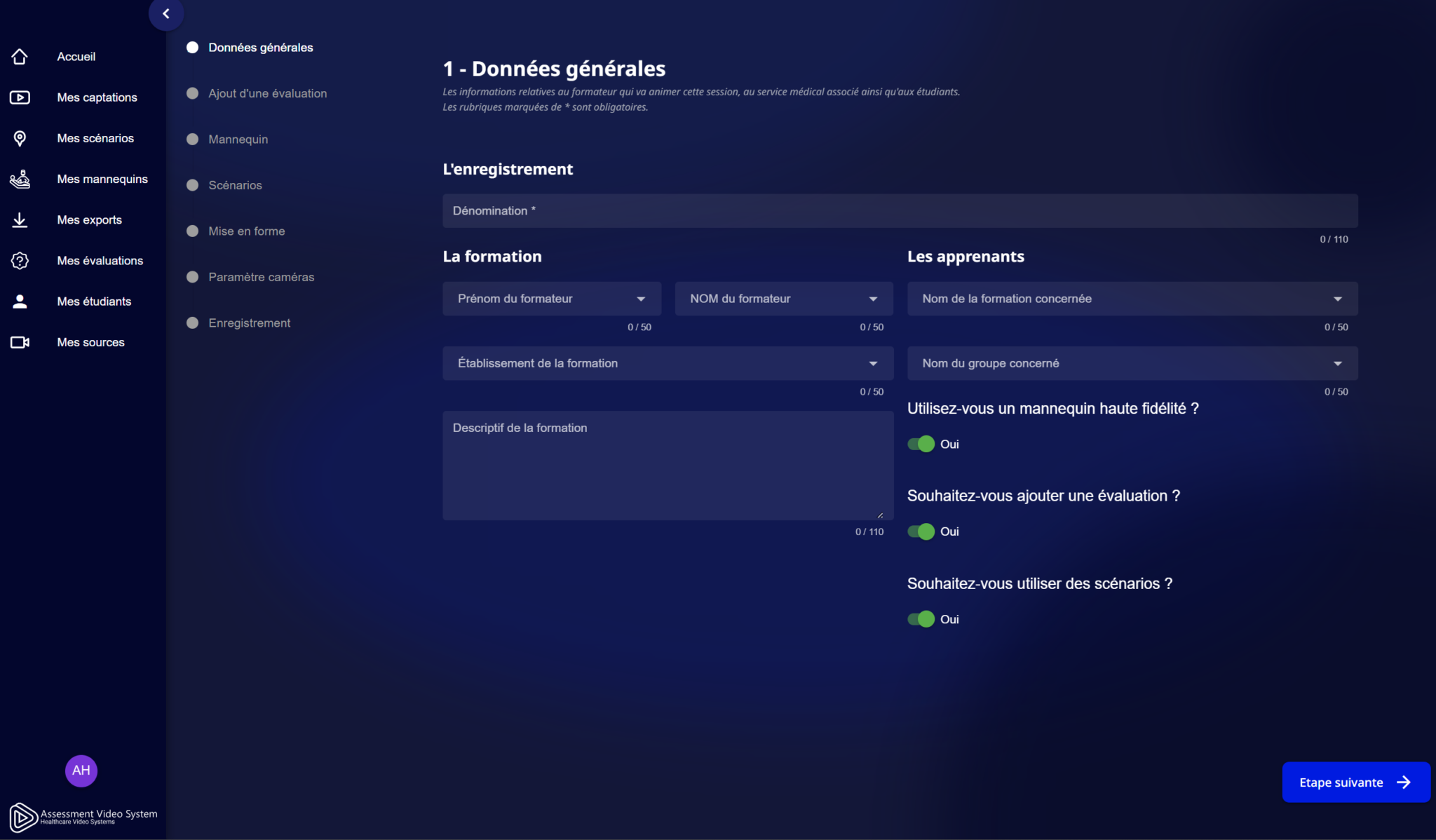Viewport: 1436px width, 840px height.
Task: Toggle the utiliser des scénarios switch
Action: (921, 619)
